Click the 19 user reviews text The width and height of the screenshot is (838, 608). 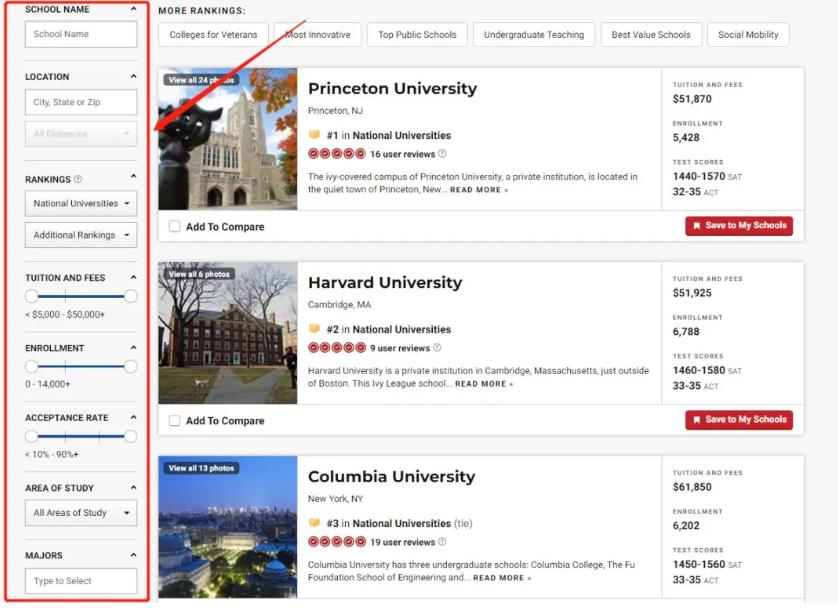click(402, 542)
